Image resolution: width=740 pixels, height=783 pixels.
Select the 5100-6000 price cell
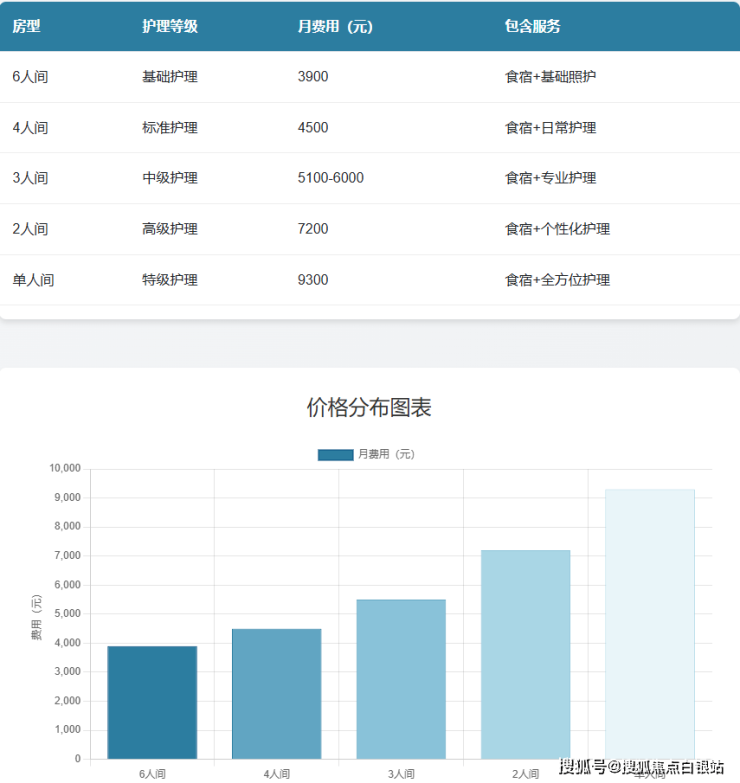pos(331,178)
